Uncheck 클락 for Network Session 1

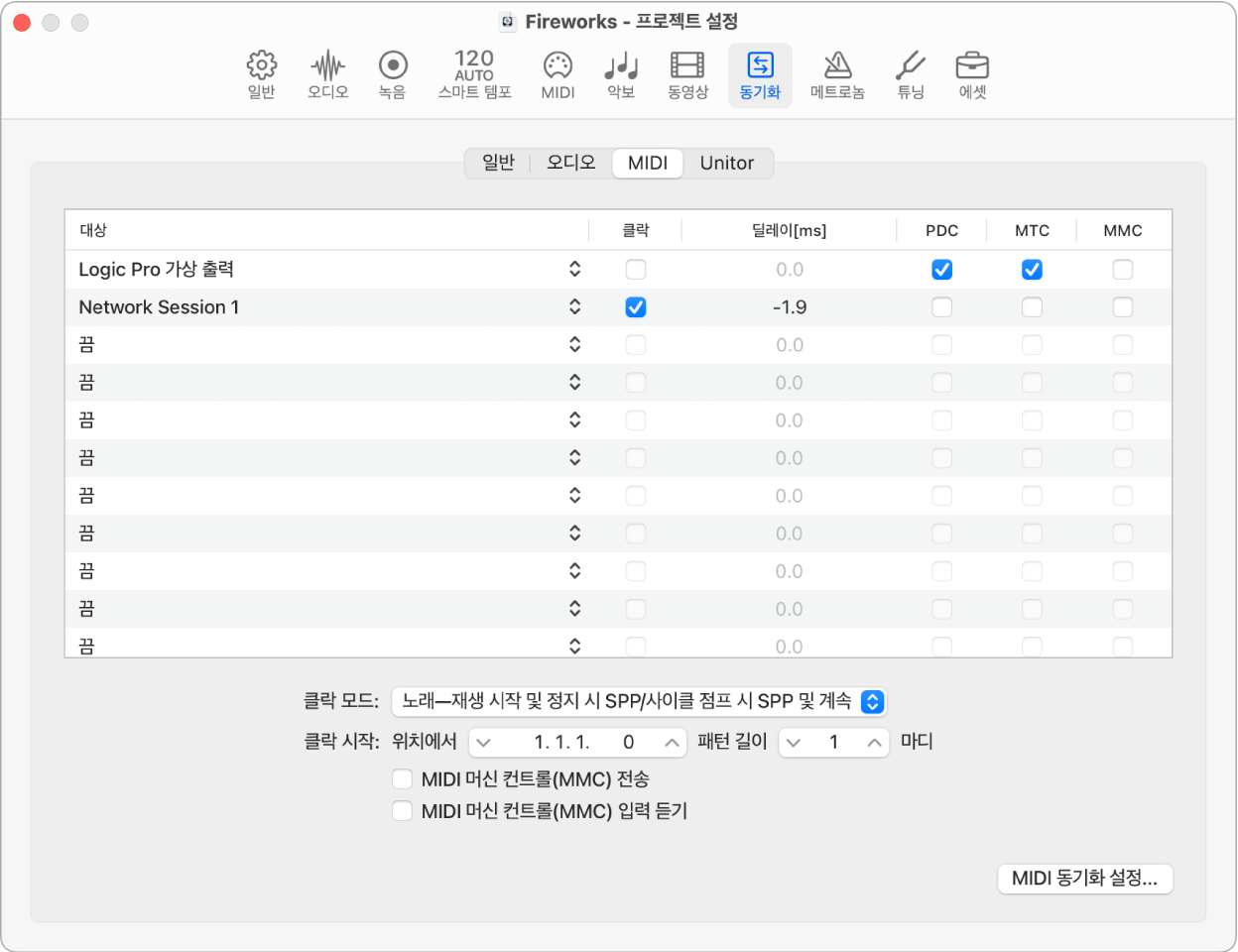(636, 307)
